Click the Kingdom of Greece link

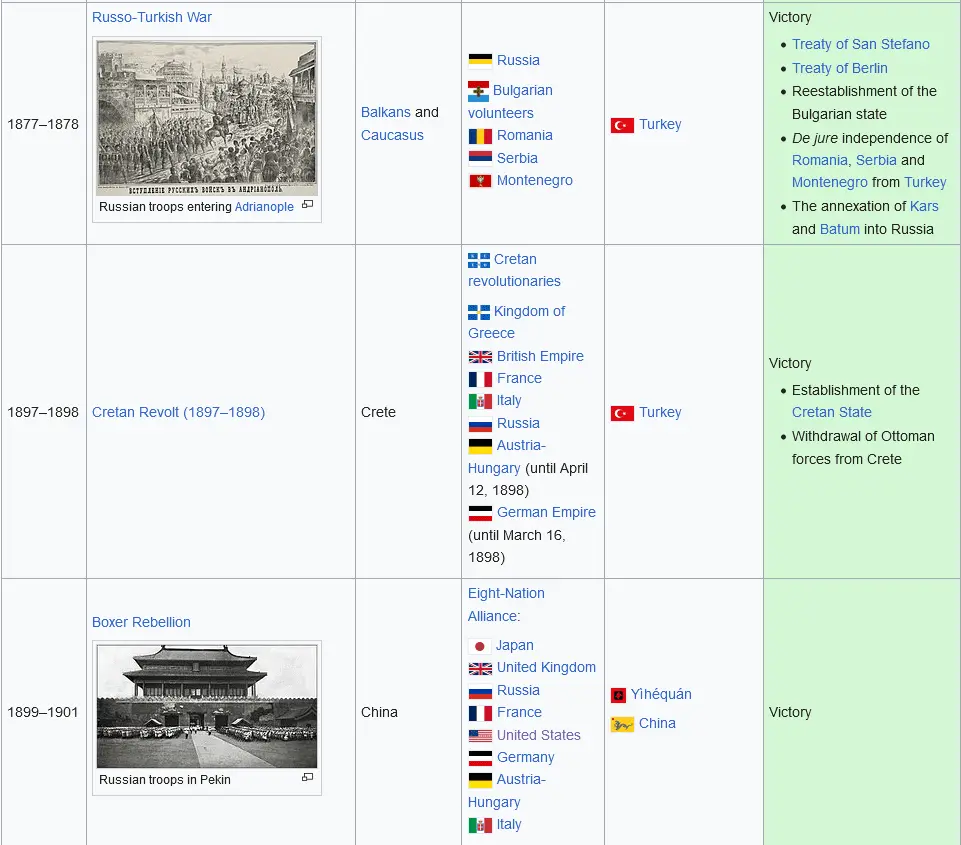tap(517, 322)
